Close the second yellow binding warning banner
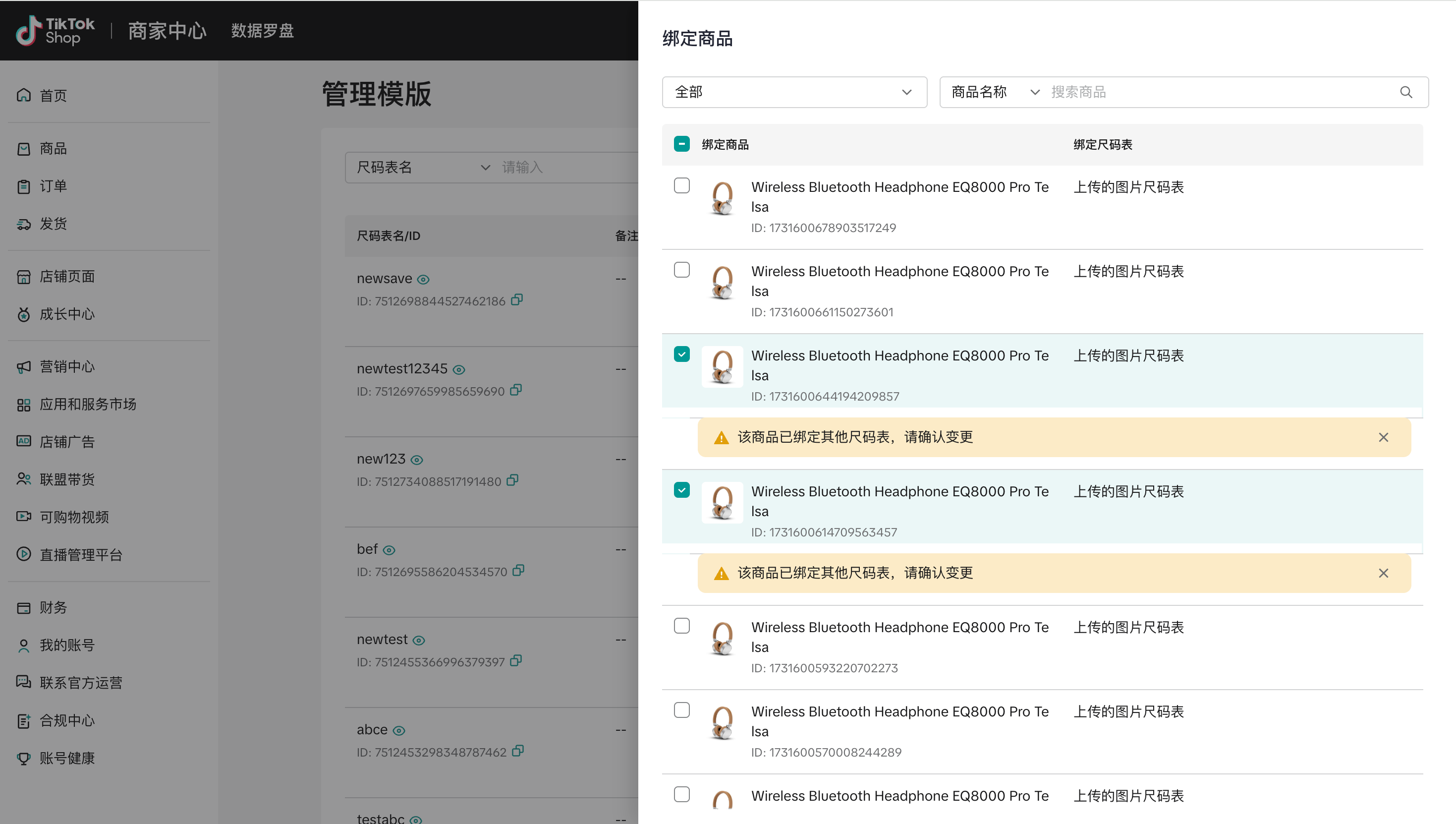 pos(1383,573)
